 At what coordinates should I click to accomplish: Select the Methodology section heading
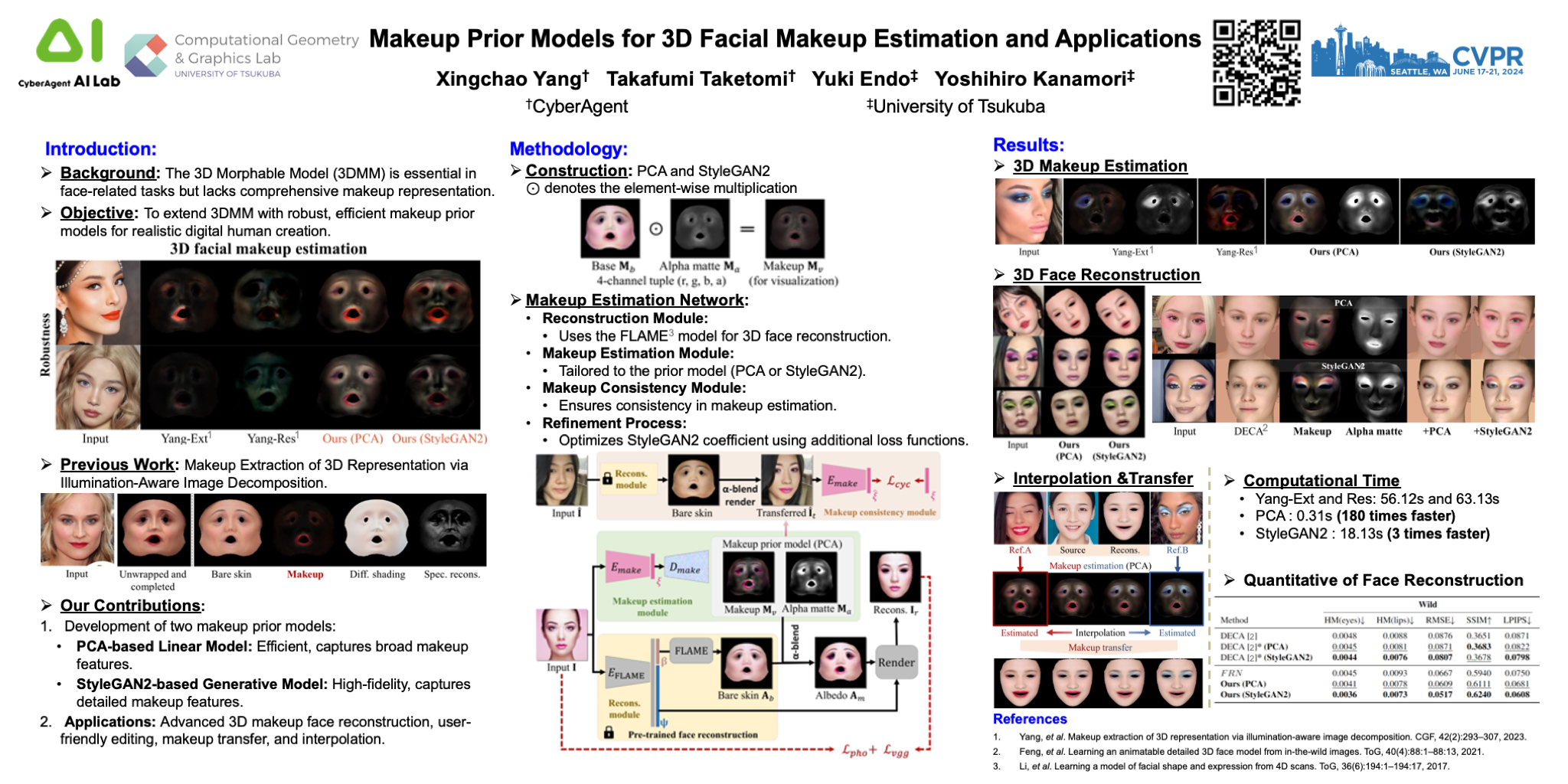[568, 149]
